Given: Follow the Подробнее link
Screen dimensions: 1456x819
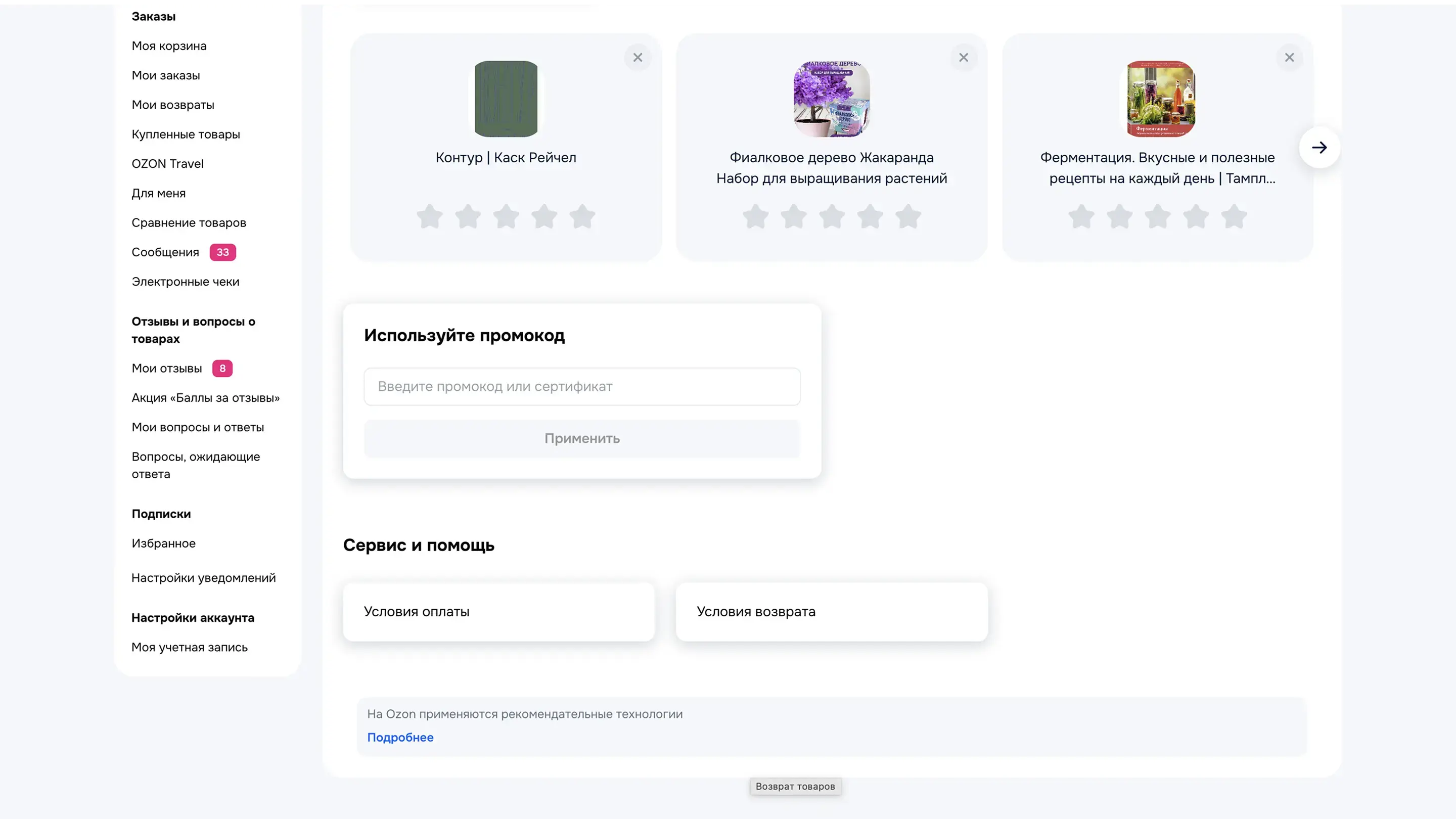Looking at the screenshot, I should tap(400, 737).
